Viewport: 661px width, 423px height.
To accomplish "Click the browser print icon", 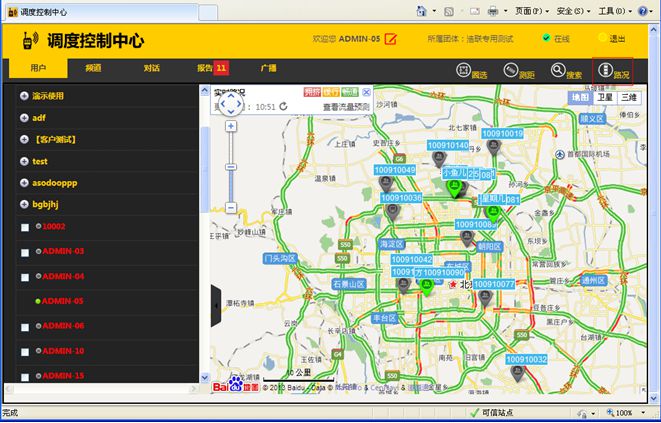I will click(492, 11).
